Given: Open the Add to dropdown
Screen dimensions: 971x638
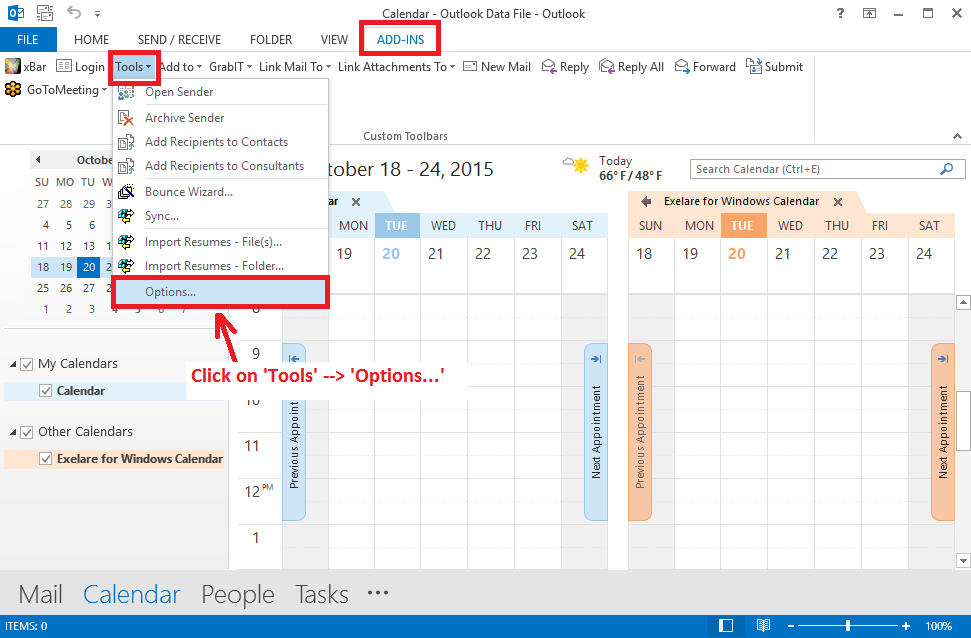Looking at the screenshot, I should [180, 67].
